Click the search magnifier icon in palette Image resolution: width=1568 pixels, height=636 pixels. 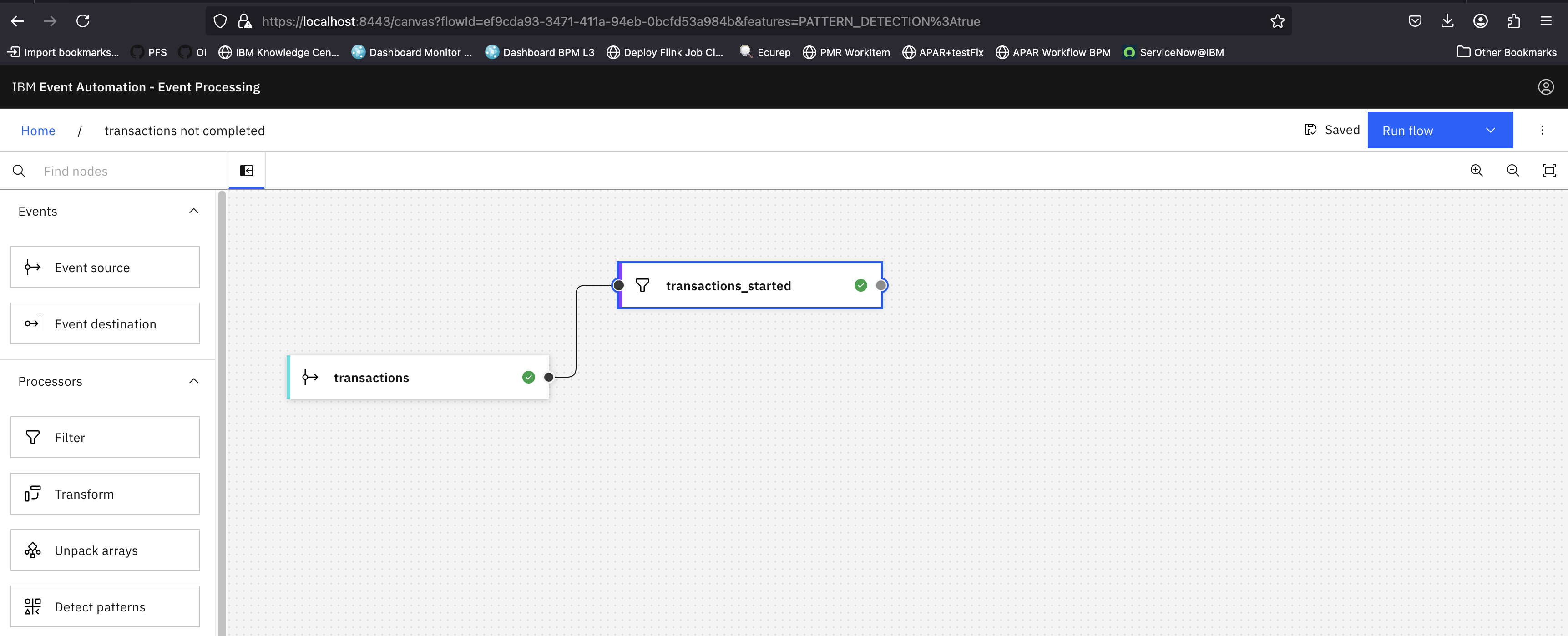point(19,171)
